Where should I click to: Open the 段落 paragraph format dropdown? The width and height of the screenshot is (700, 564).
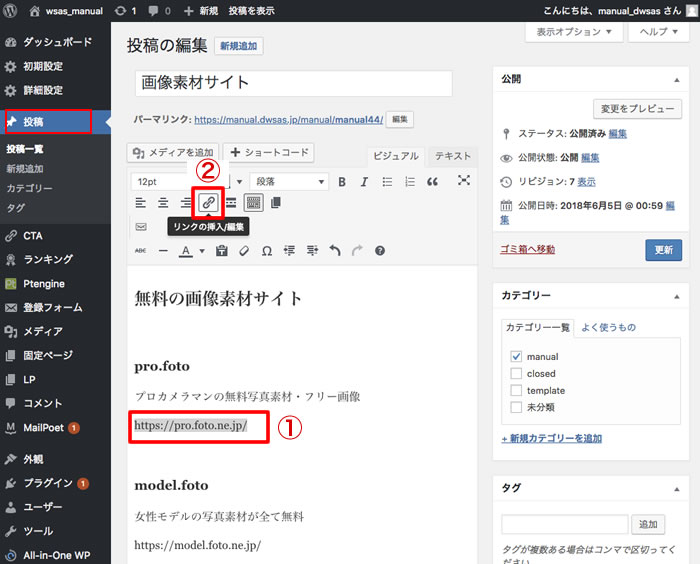(x=290, y=182)
